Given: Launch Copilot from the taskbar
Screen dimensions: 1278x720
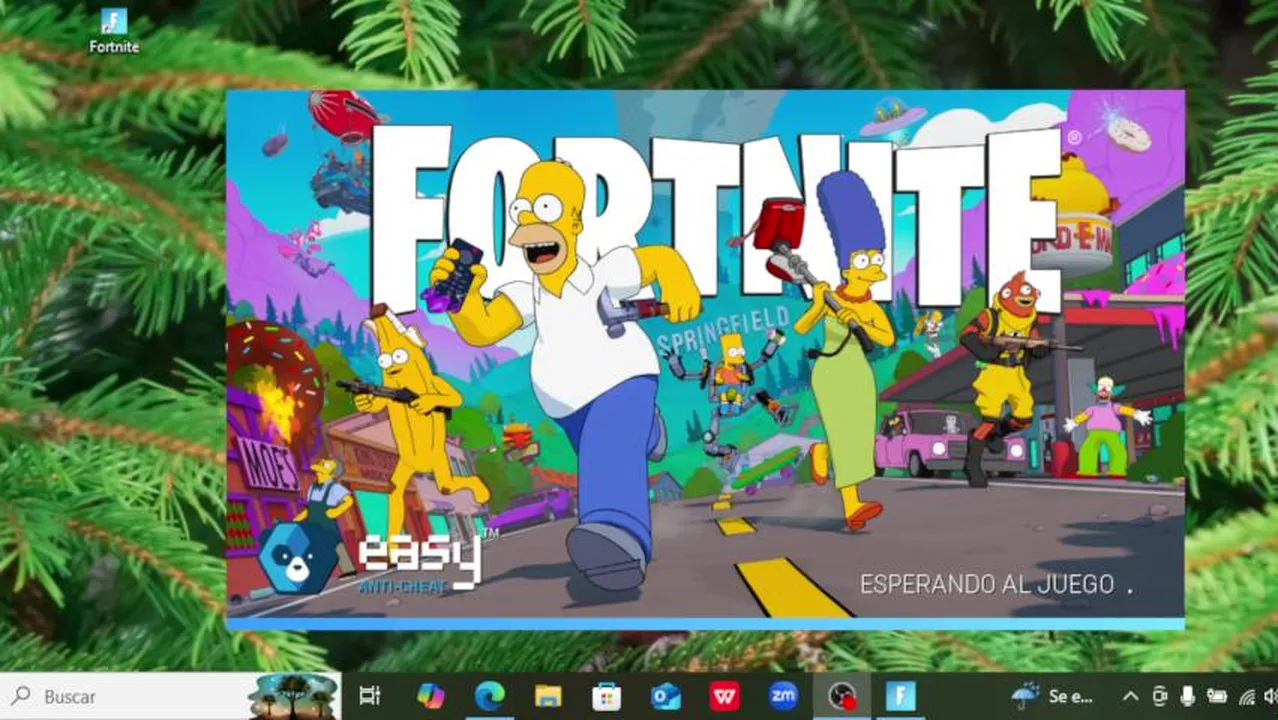Looking at the screenshot, I should [431, 697].
